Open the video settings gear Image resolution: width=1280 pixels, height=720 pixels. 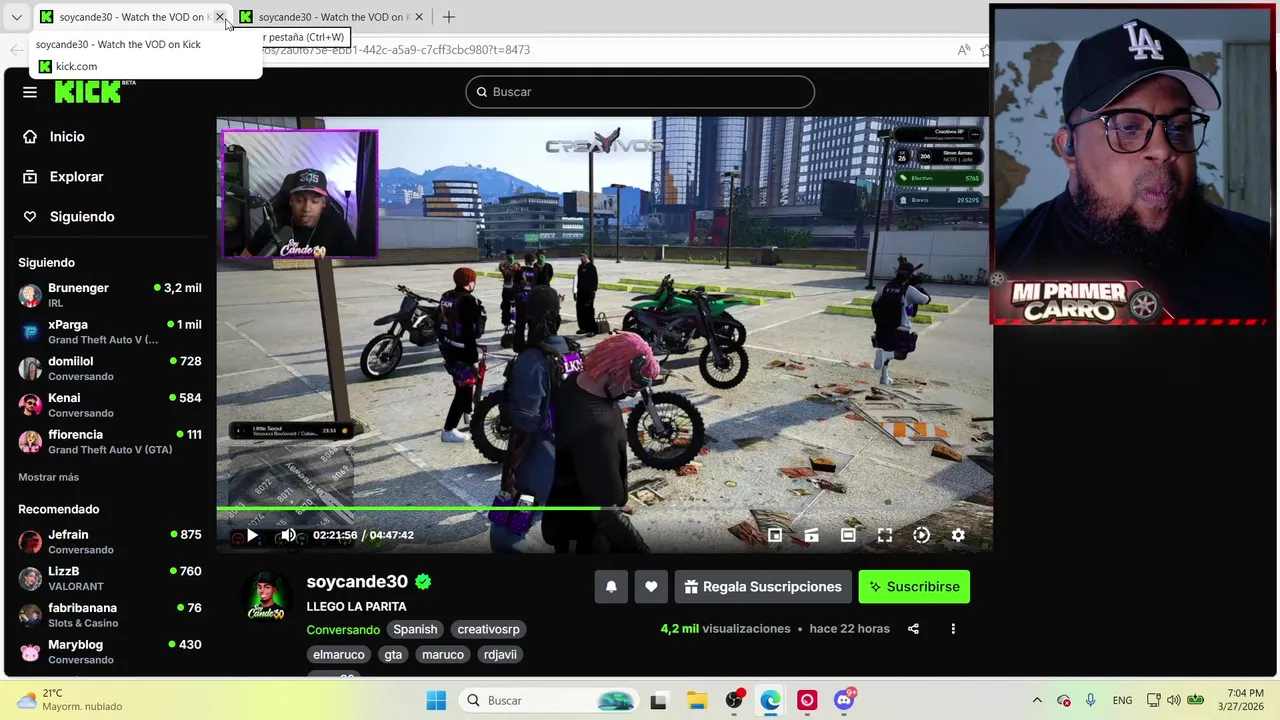coord(958,536)
